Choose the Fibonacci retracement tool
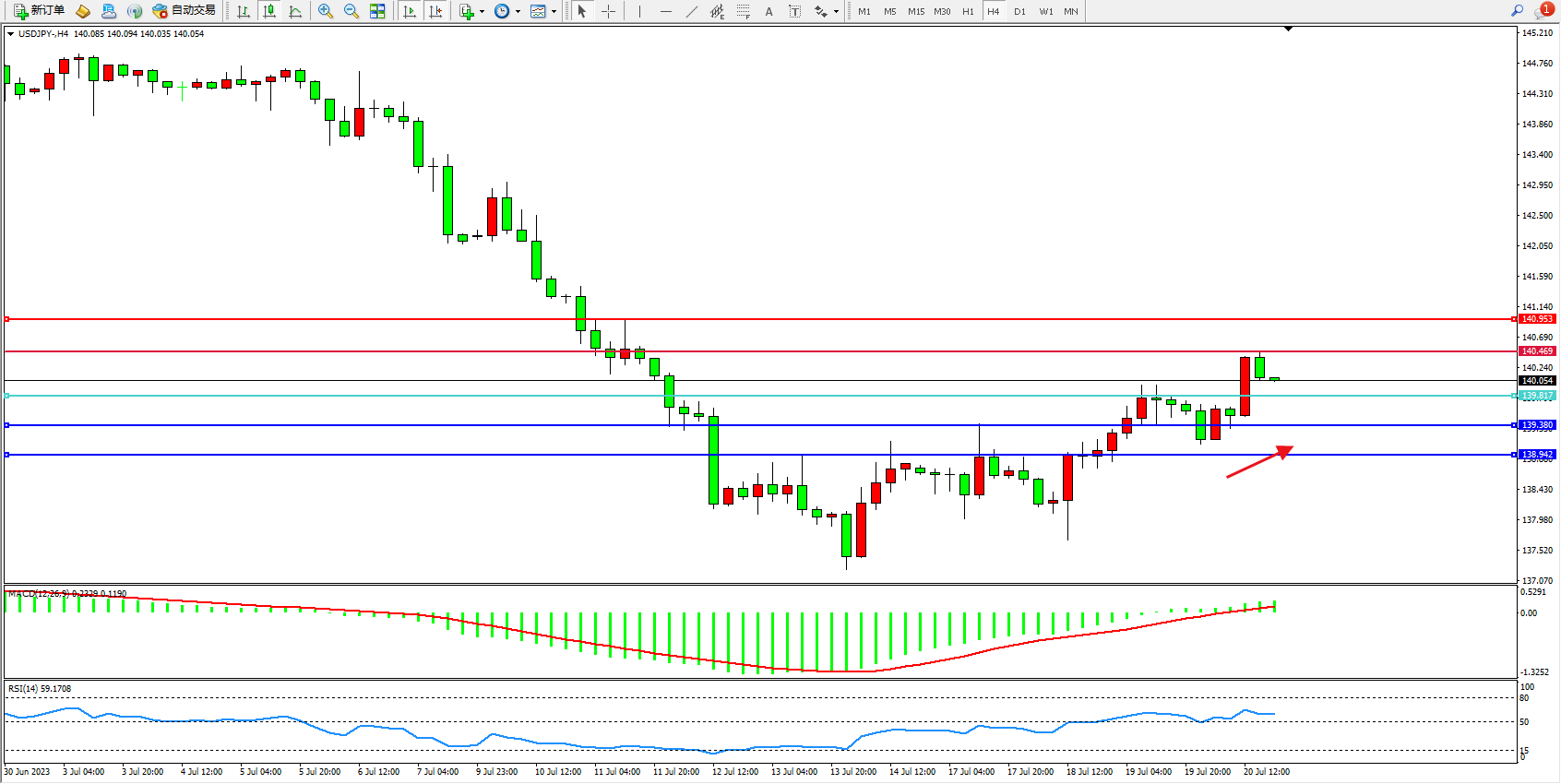This screenshot has height=784, width=1561. 744,11
